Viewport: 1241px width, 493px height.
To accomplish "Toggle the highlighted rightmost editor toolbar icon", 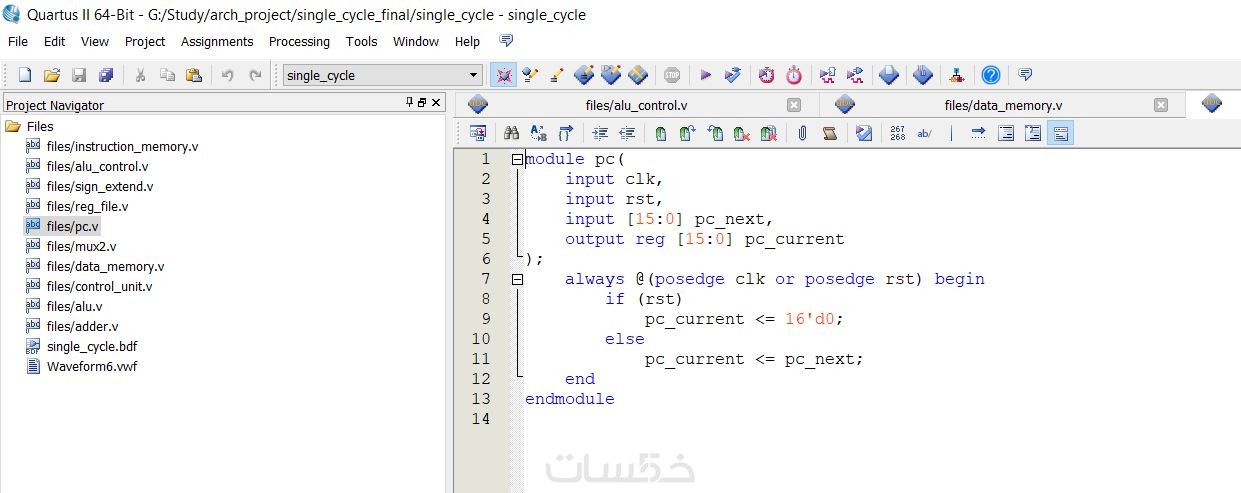I will (x=1061, y=133).
